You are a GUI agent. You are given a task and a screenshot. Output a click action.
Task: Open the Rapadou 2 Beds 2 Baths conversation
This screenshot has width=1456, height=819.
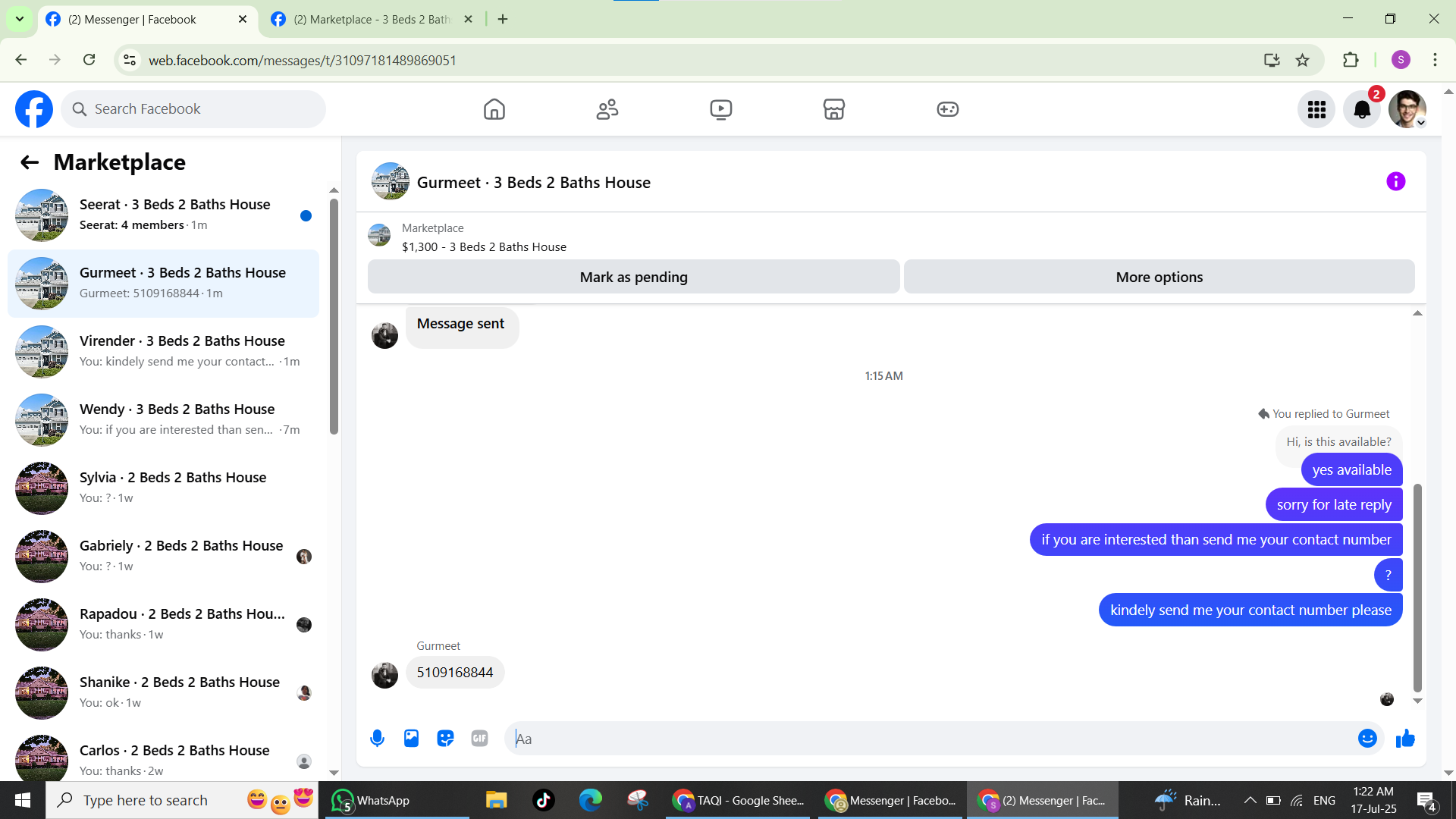point(163,625)
